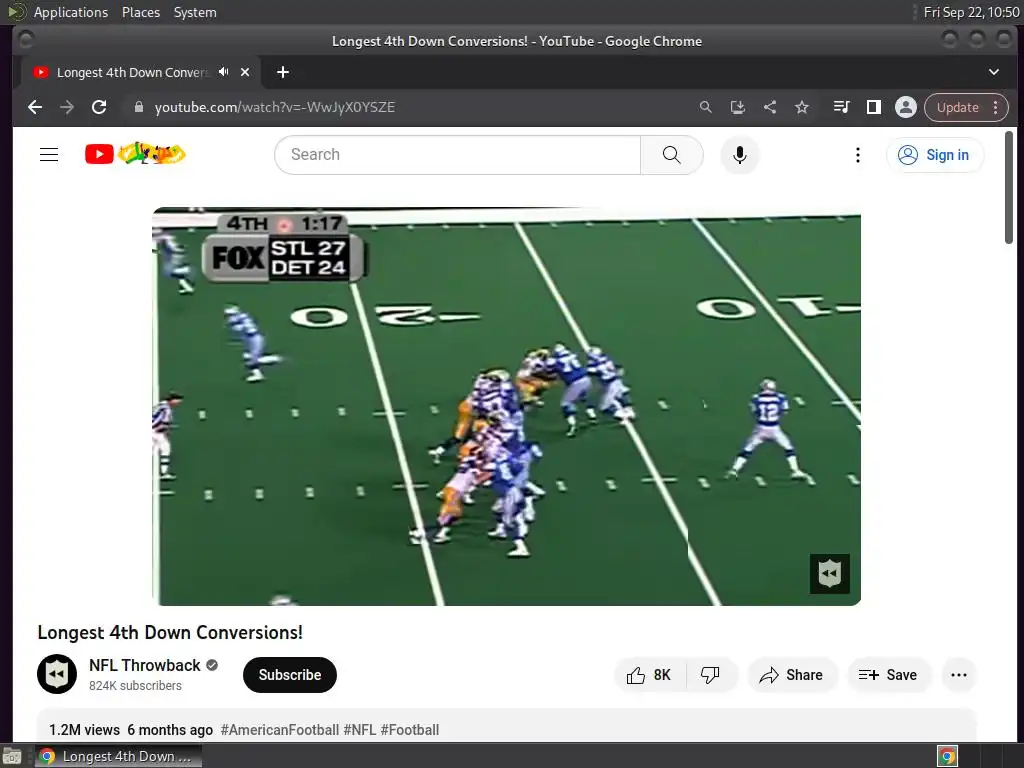Click the NFL Throwback watermark in video

[829, 573]
